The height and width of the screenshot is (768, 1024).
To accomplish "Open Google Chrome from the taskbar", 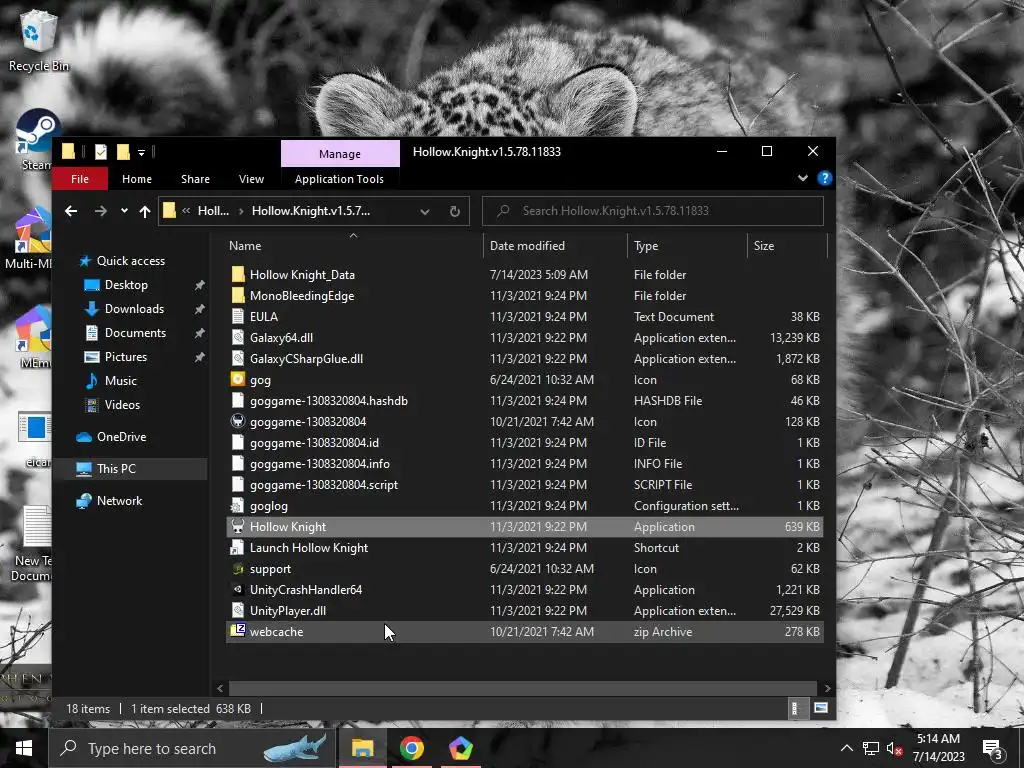I will tap(411, 748).
